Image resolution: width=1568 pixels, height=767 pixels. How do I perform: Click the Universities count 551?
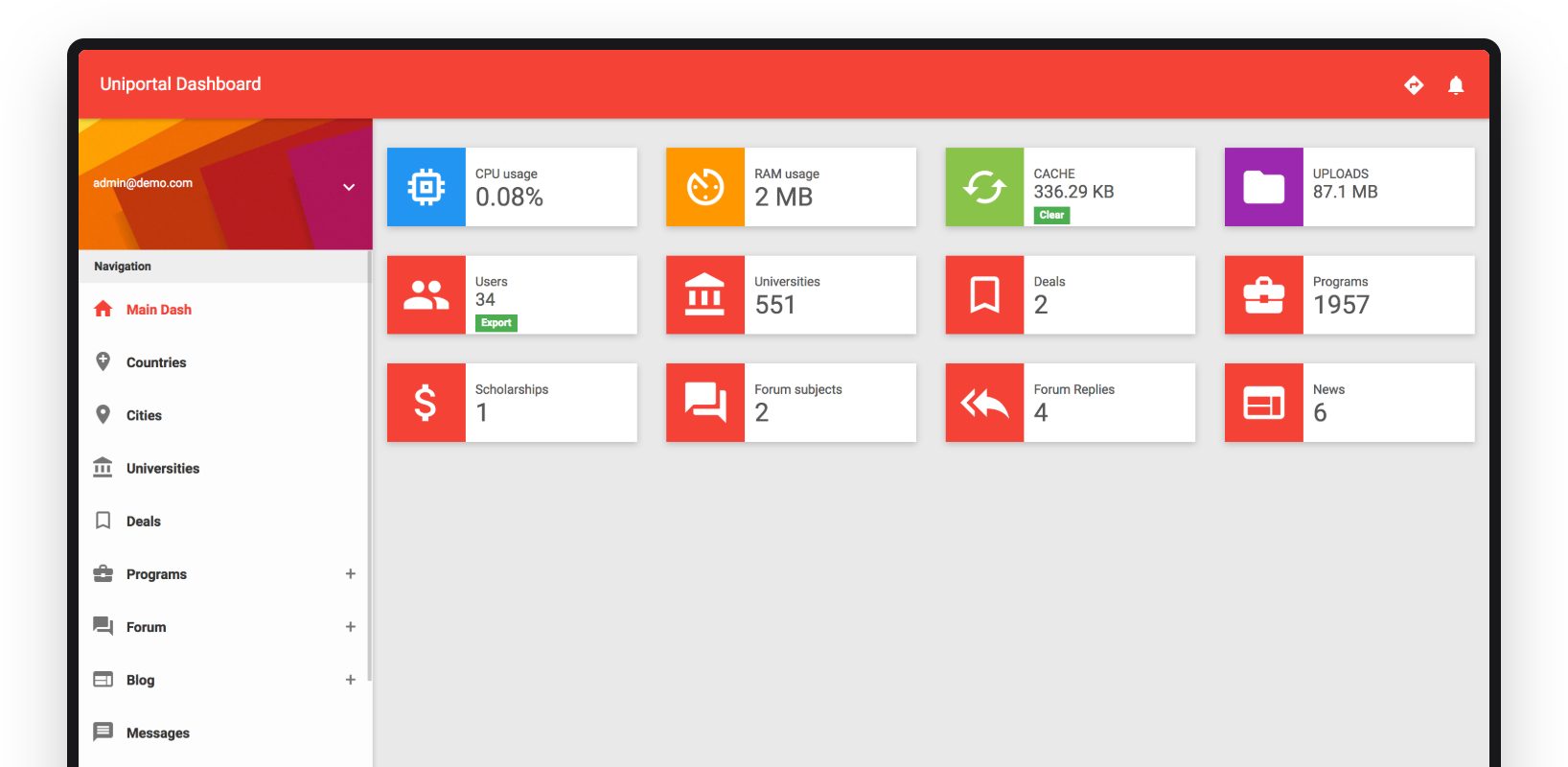pos(774,305)
